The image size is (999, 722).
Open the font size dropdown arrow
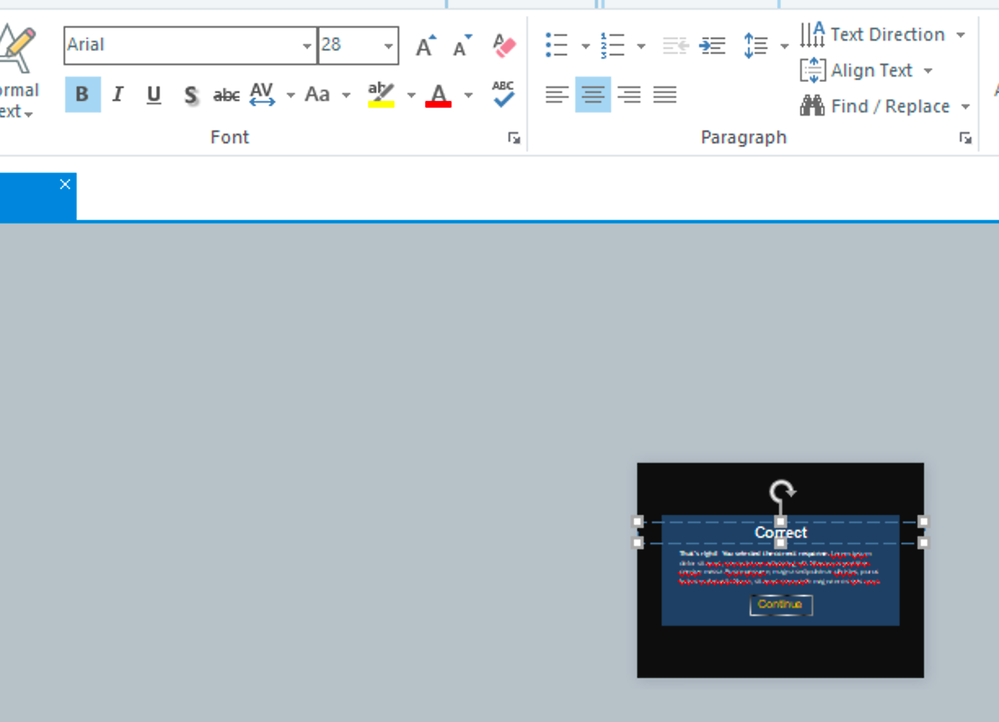point(389,46)
